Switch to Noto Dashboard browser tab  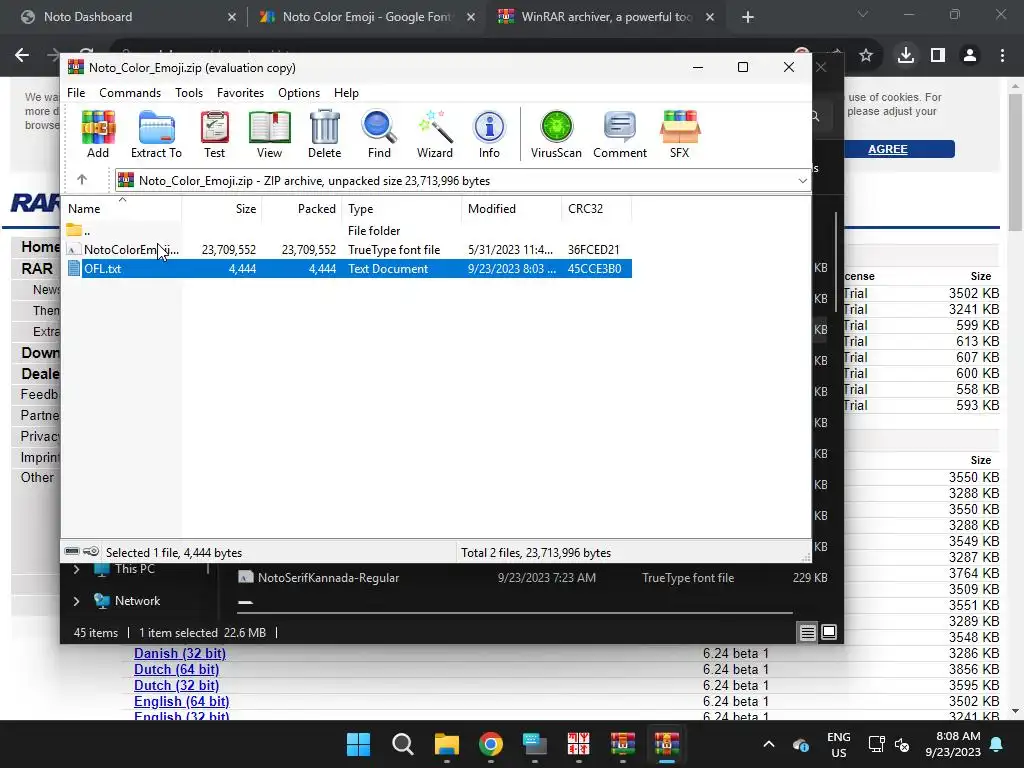click(x=129, y=17)
